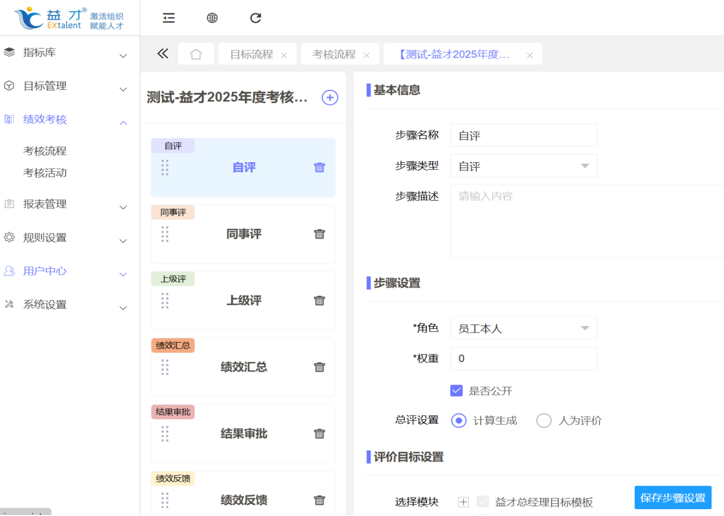Delete the 绩效汇总 step

[x=320, y=367]
